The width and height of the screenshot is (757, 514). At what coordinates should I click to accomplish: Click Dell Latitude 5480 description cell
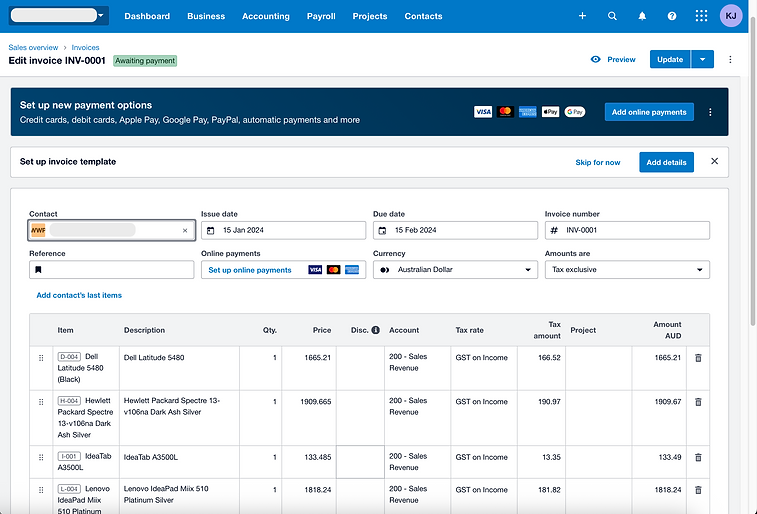179,368
